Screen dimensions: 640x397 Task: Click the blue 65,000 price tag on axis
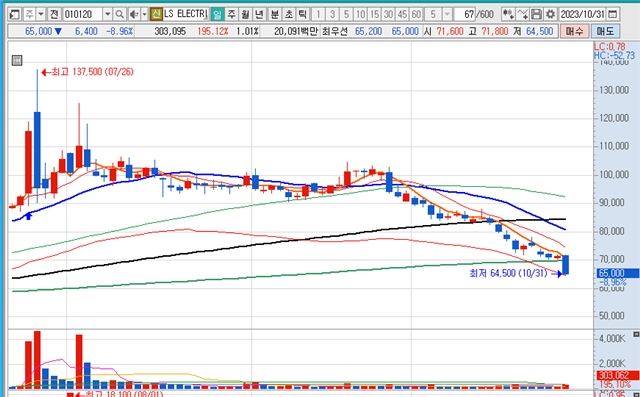click(x=618, y=273)
